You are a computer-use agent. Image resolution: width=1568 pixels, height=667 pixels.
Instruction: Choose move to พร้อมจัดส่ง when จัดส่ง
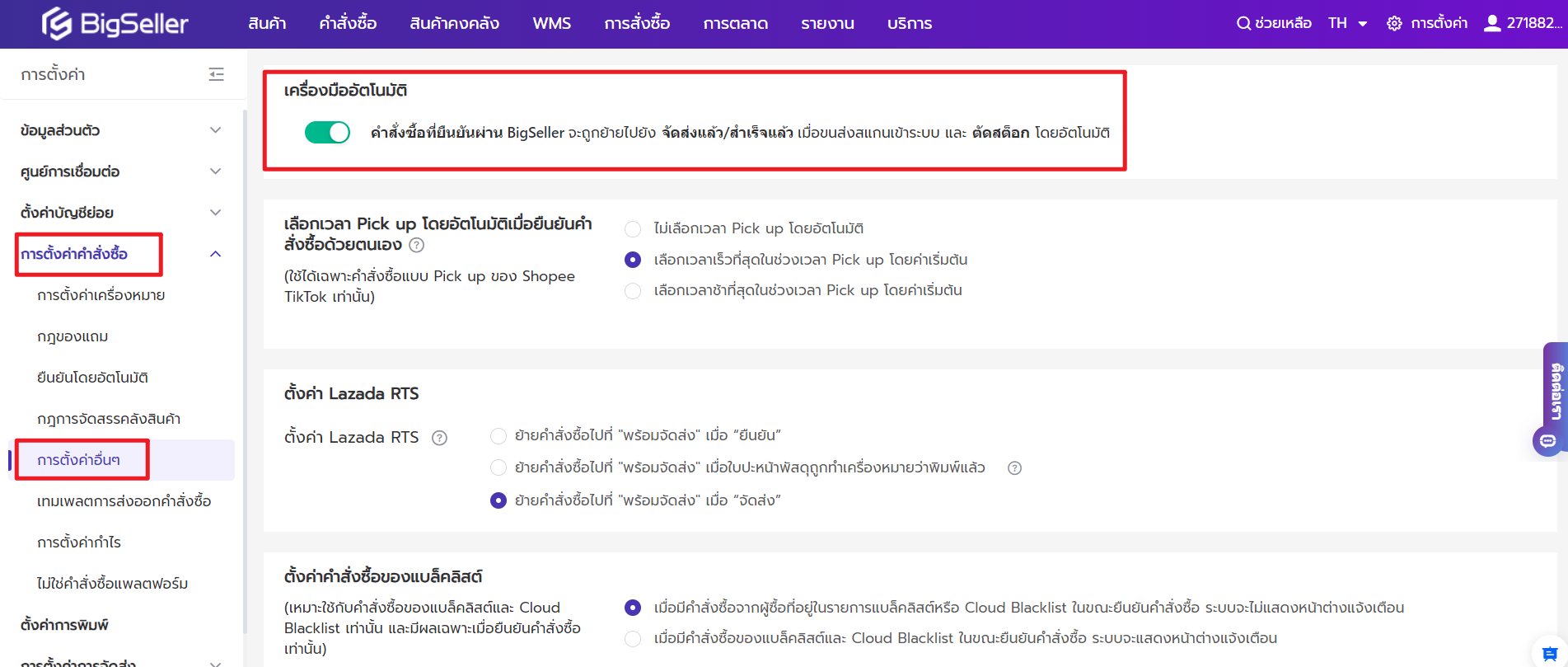click(x=498, y=500)
